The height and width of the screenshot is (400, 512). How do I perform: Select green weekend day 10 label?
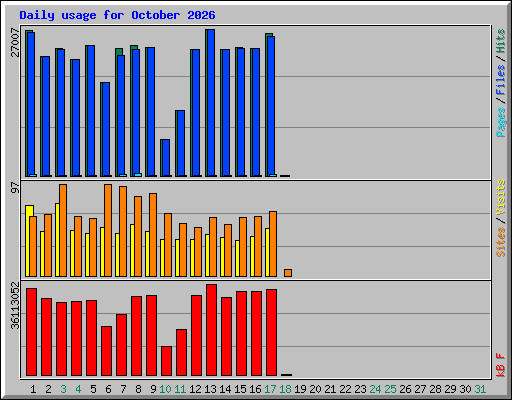coord(165,389)
